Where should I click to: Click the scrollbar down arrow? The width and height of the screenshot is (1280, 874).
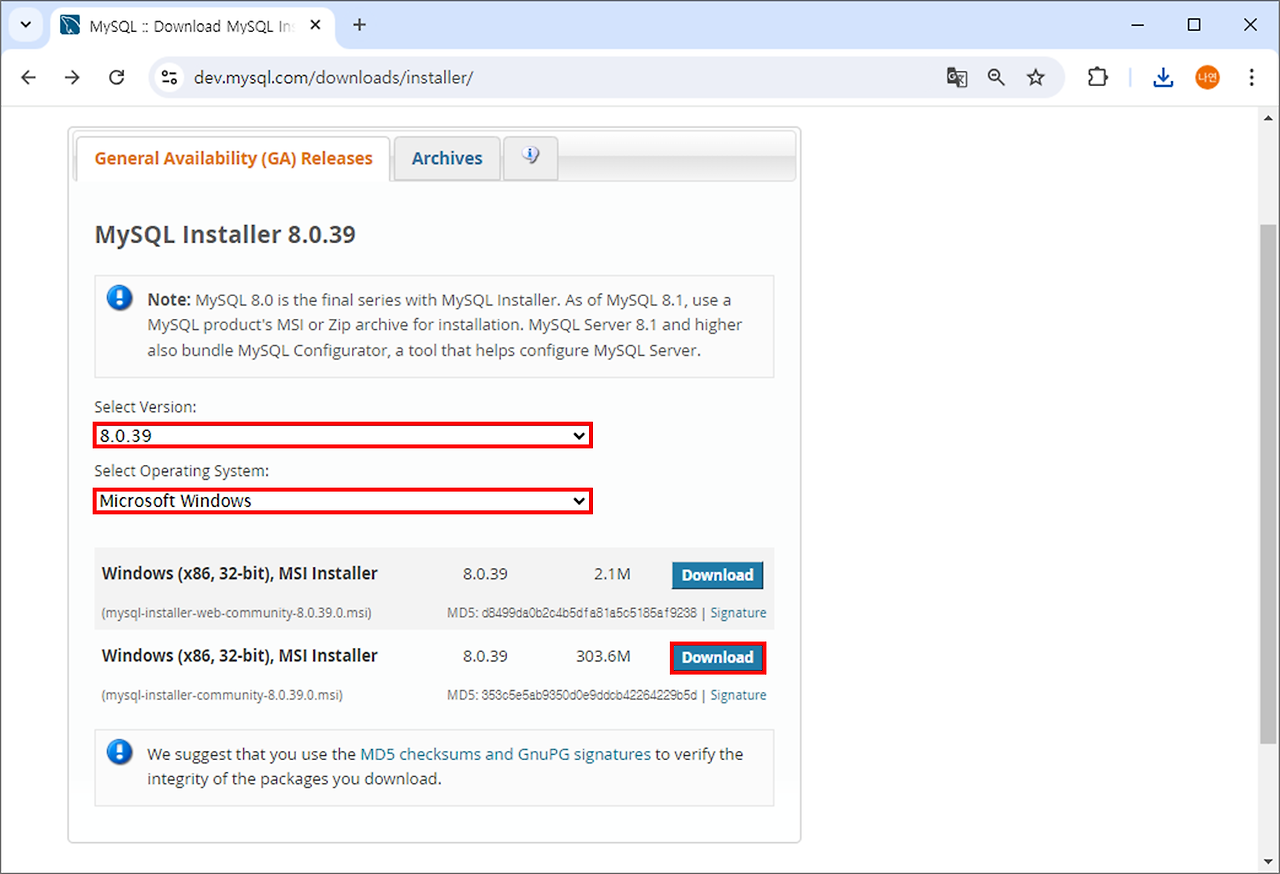coord(1267,862)
